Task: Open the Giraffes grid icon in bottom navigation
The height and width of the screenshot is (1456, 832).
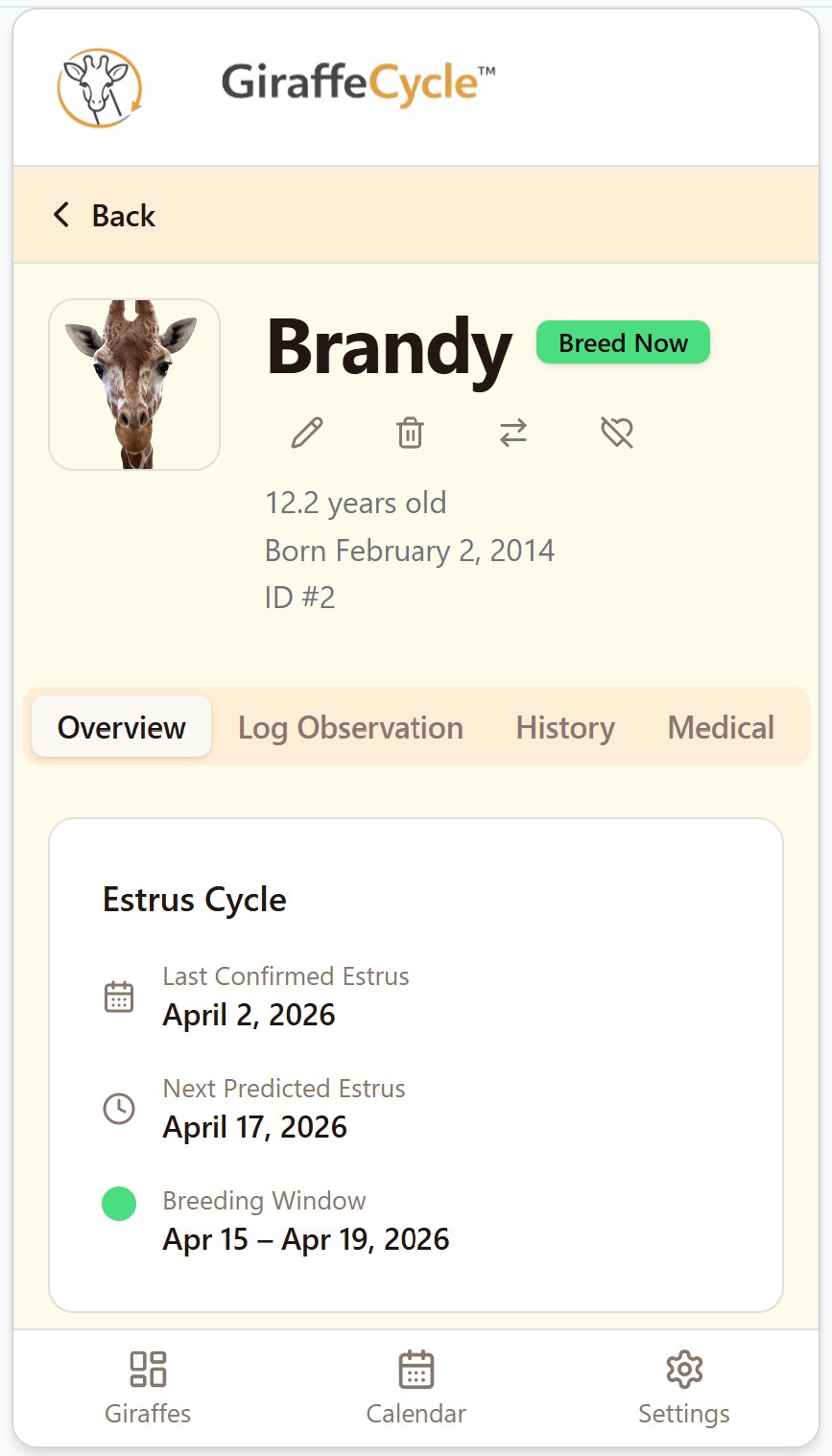Action: (x=148, y=1369)
